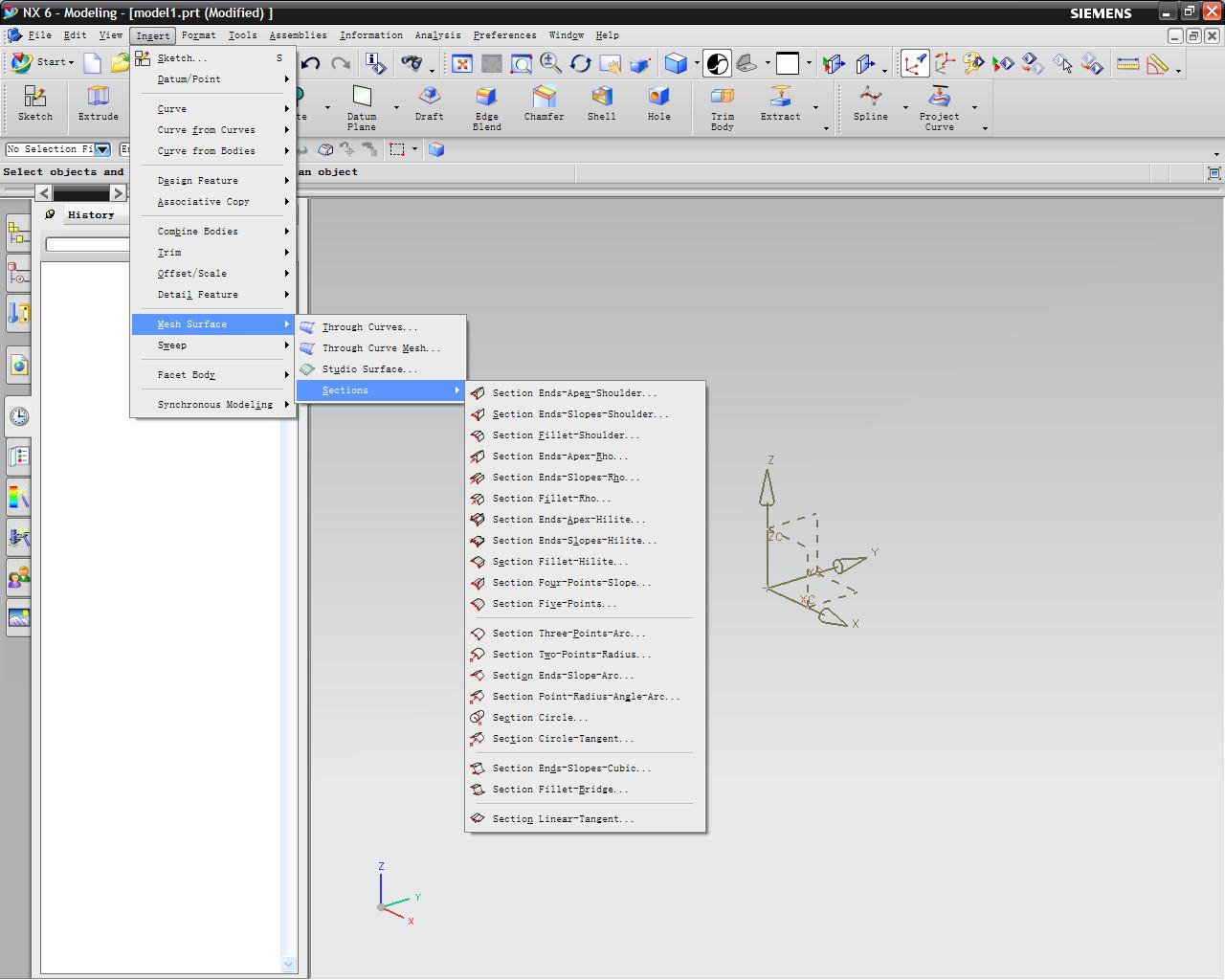Choose Section Linear-Tangent entry

click(x=585, y=819)
